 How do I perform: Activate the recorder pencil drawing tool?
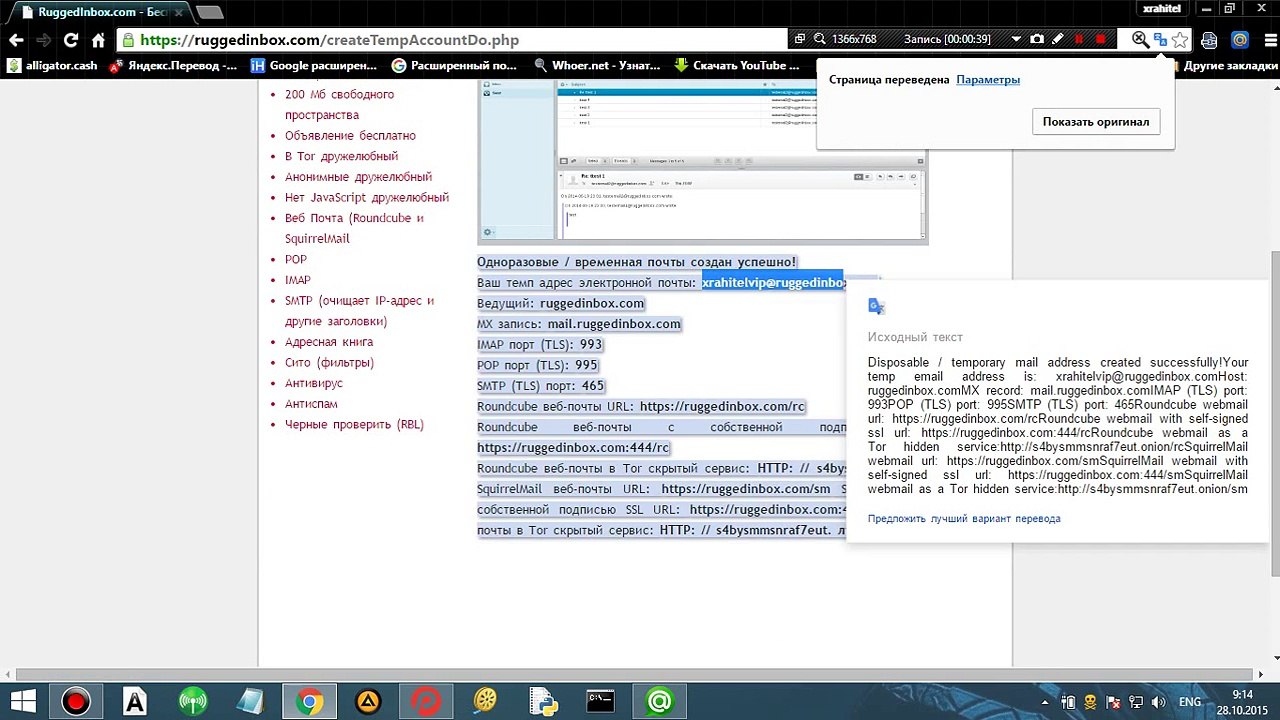1058,40
